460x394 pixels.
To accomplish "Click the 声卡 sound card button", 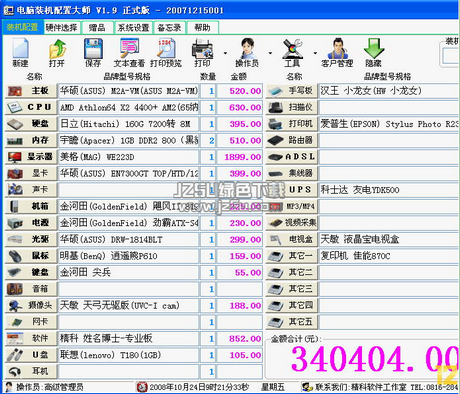I will [x=31, y=190].
